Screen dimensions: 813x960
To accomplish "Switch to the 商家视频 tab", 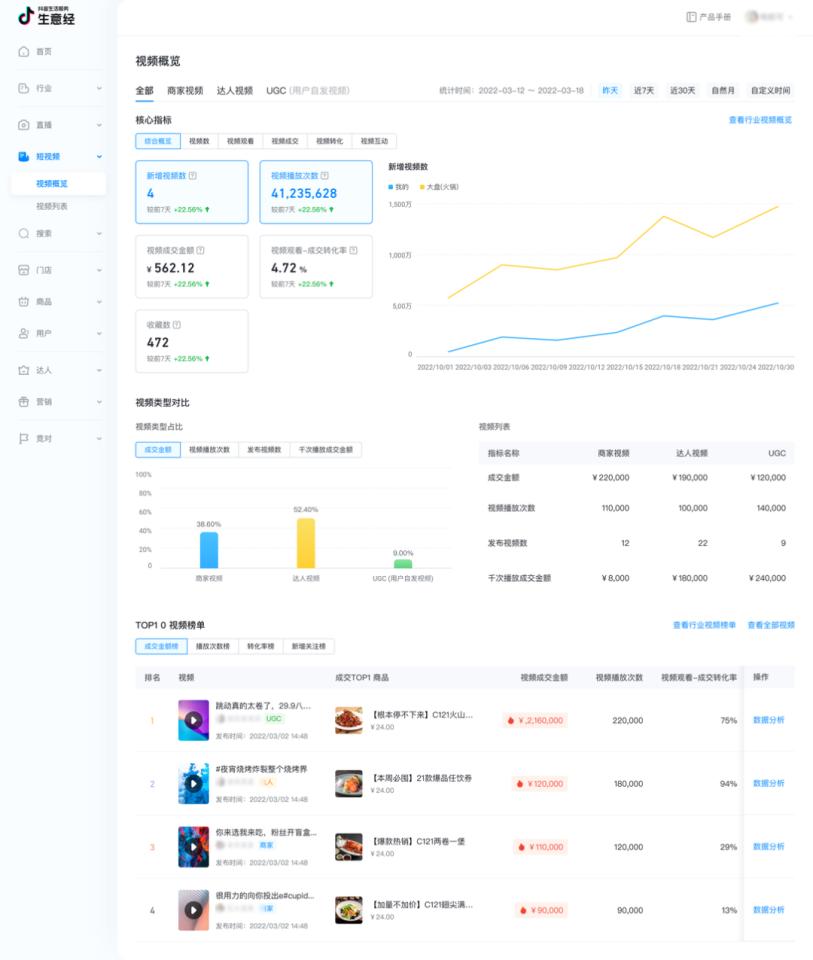I will [x=184, y=90].
